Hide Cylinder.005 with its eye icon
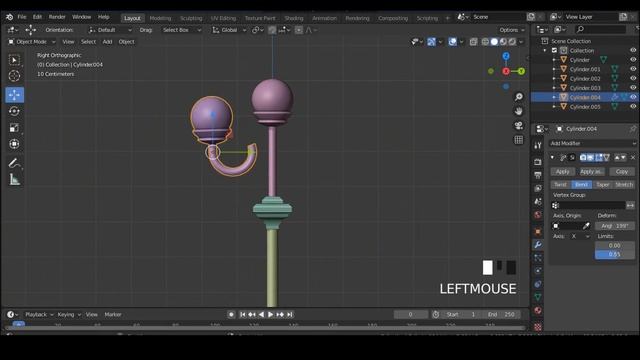Viewport: 640px width, 360px height. coord(633,107)
